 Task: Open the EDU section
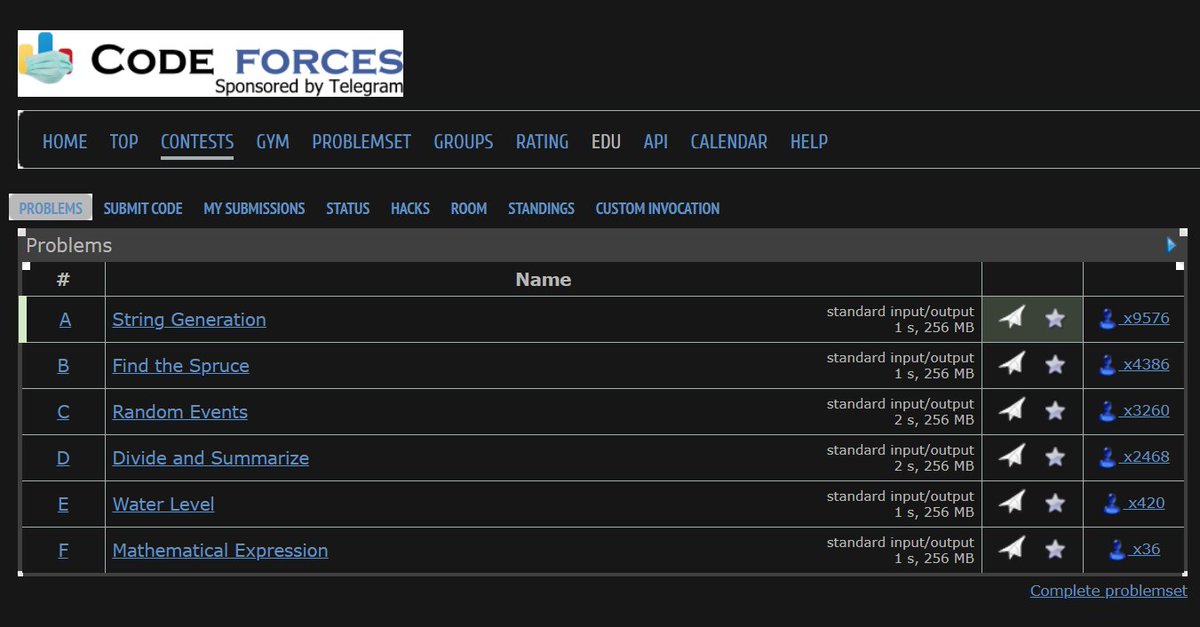(606, 142)
